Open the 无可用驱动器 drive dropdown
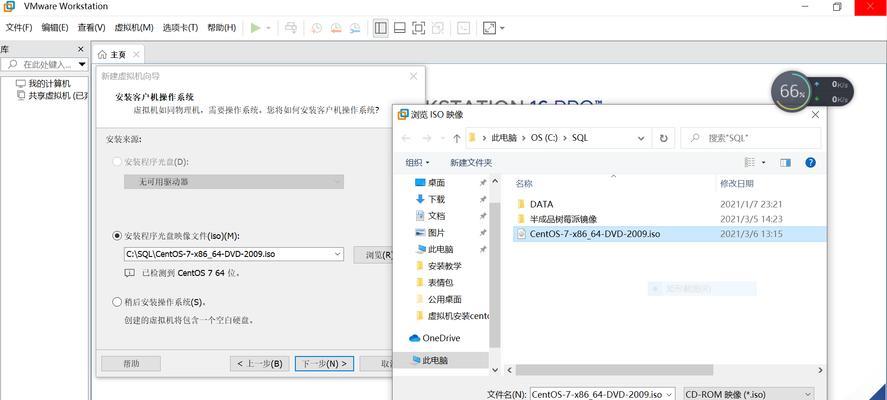This screenshot has width=887, height=400. click(234, 182)
